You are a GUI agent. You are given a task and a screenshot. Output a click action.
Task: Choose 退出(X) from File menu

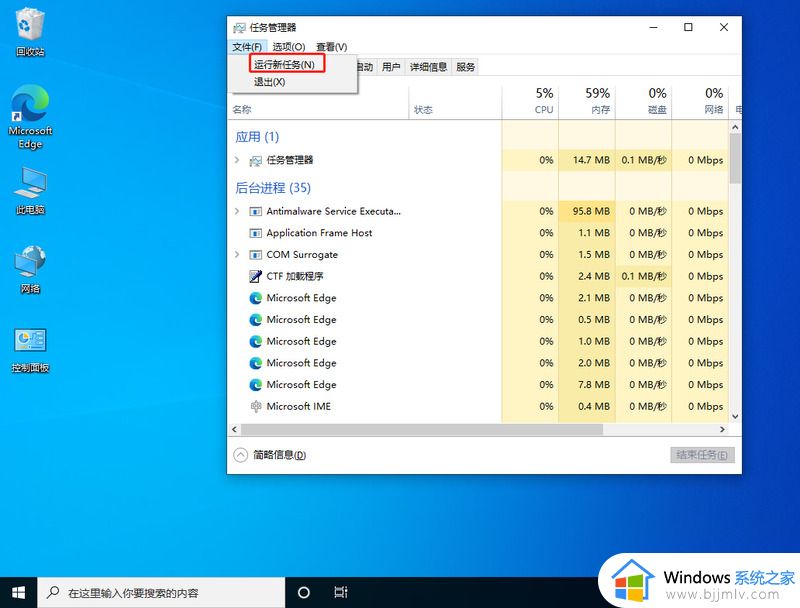tap(269, 82)
